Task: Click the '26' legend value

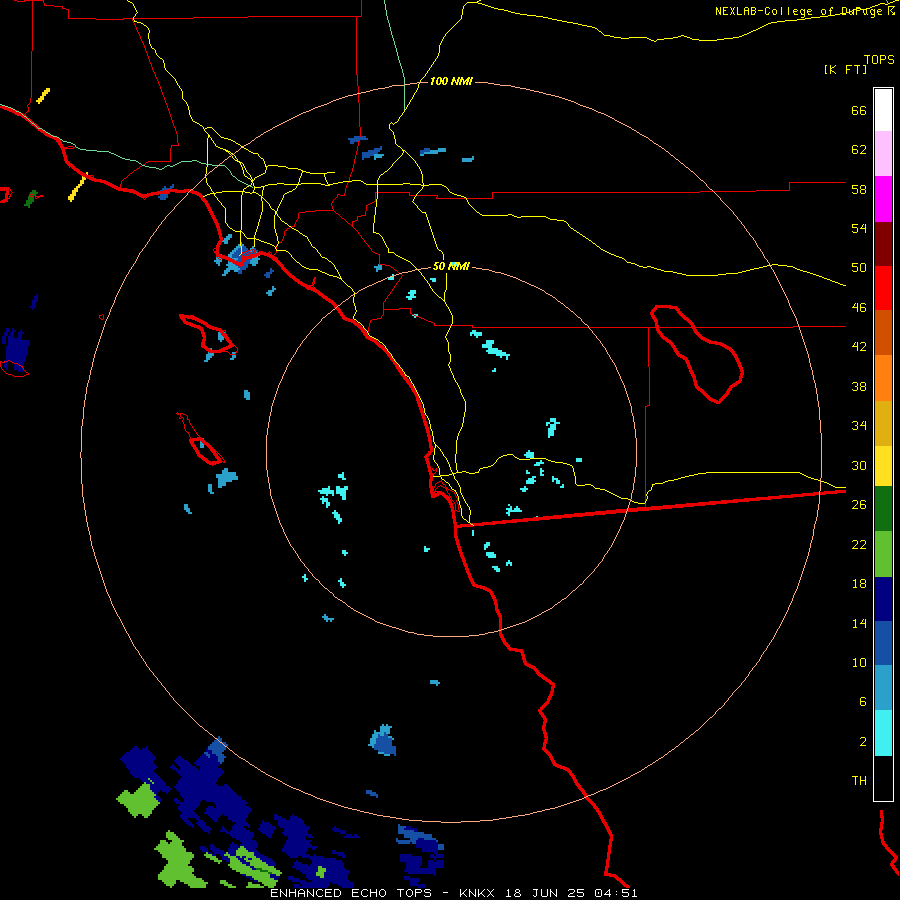Action: coord(859,505)
